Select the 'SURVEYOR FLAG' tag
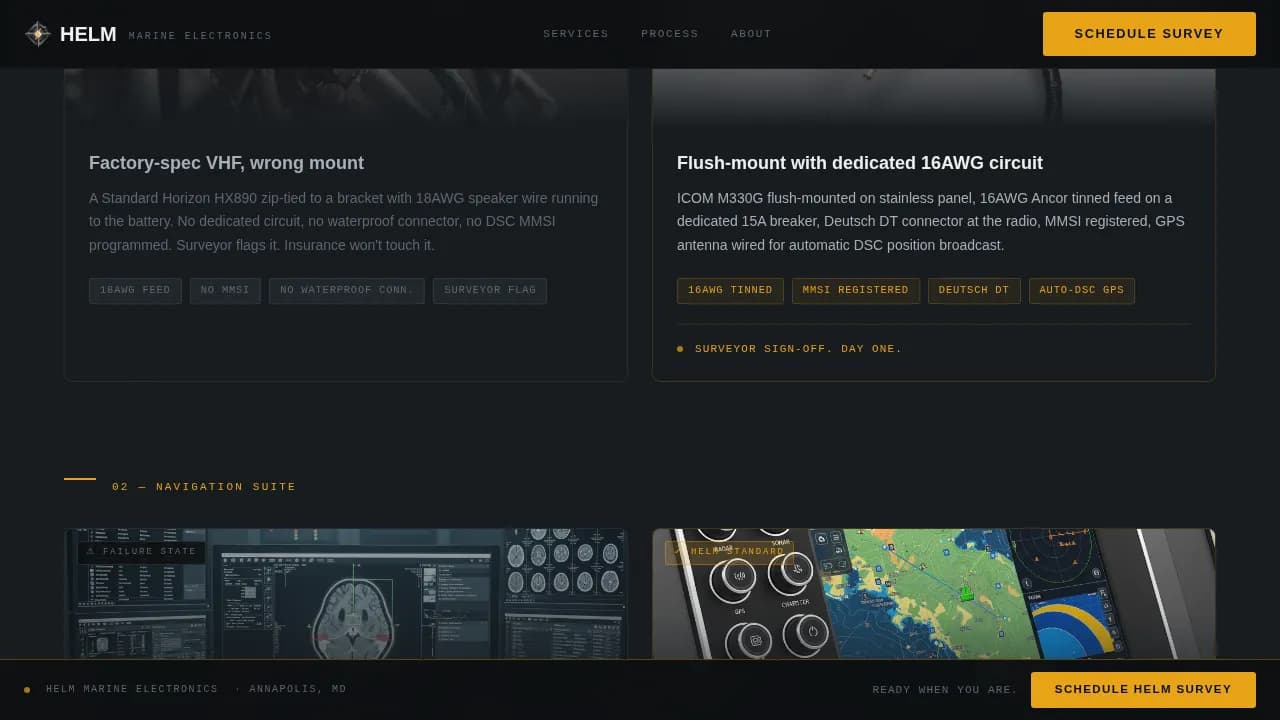Viewport: 1280px width, 720px height. (x=490, y=291)
